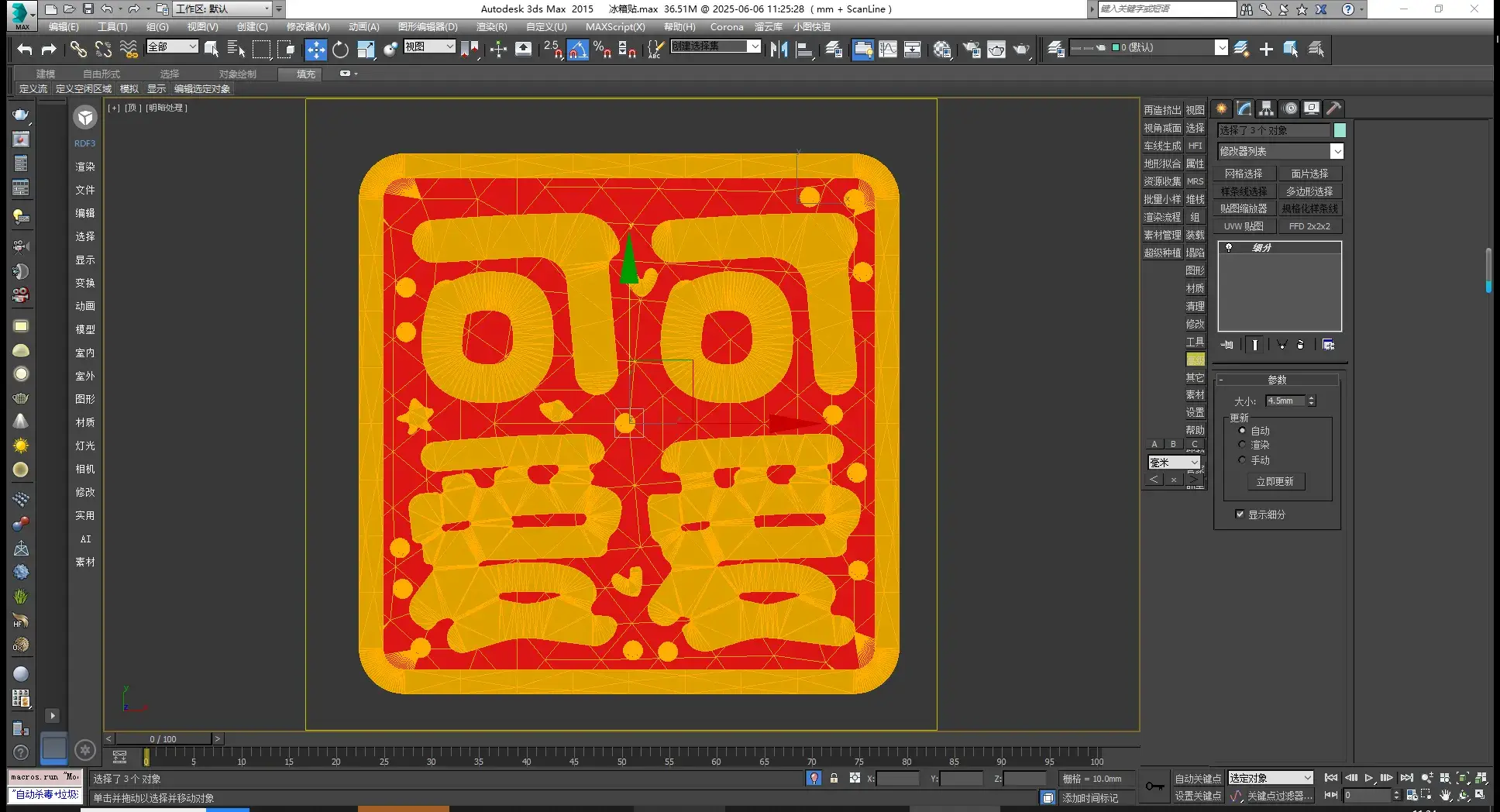The height and width of the screenshot is (812, 1500).
Task: Open the Hierarchy command panel tab
Action: pos(1266,108)
